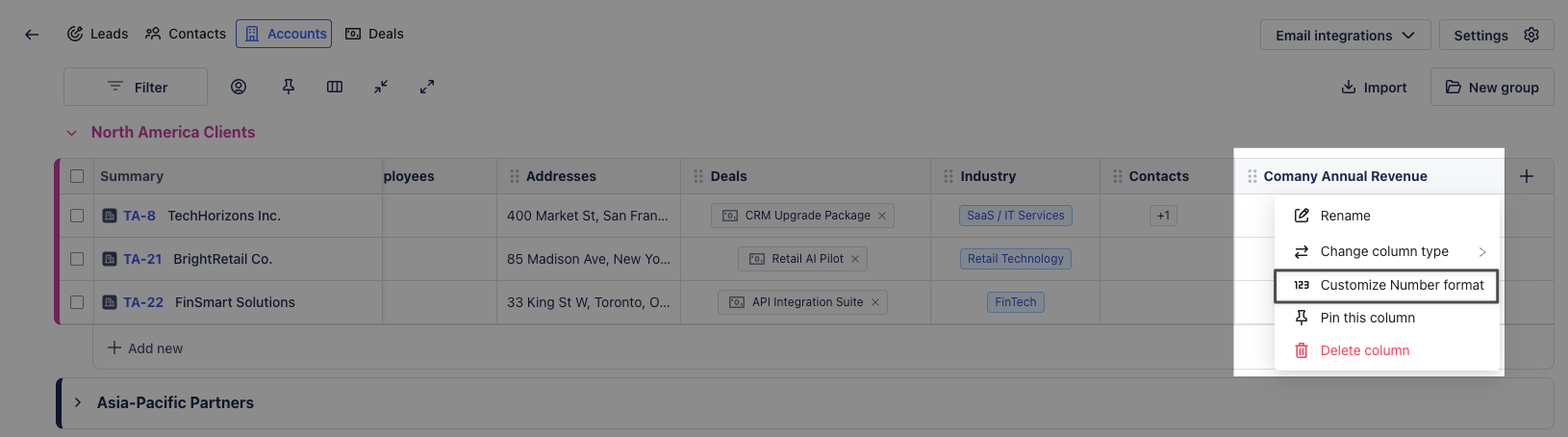The height and width of the screenshot is (437, 1568).
Task: Click Add new row
Action: (145, 348)
